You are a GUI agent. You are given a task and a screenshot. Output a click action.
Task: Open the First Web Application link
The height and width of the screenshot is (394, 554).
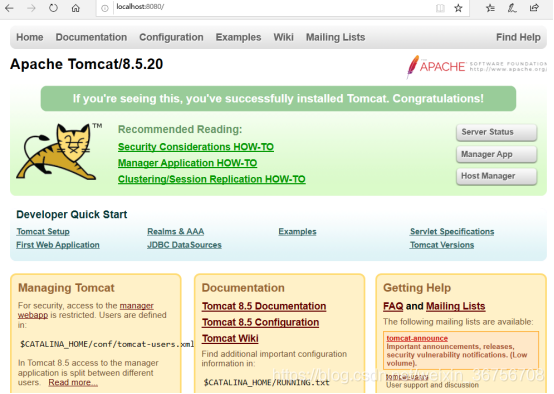pyautogui.click(x=58, y=245)
